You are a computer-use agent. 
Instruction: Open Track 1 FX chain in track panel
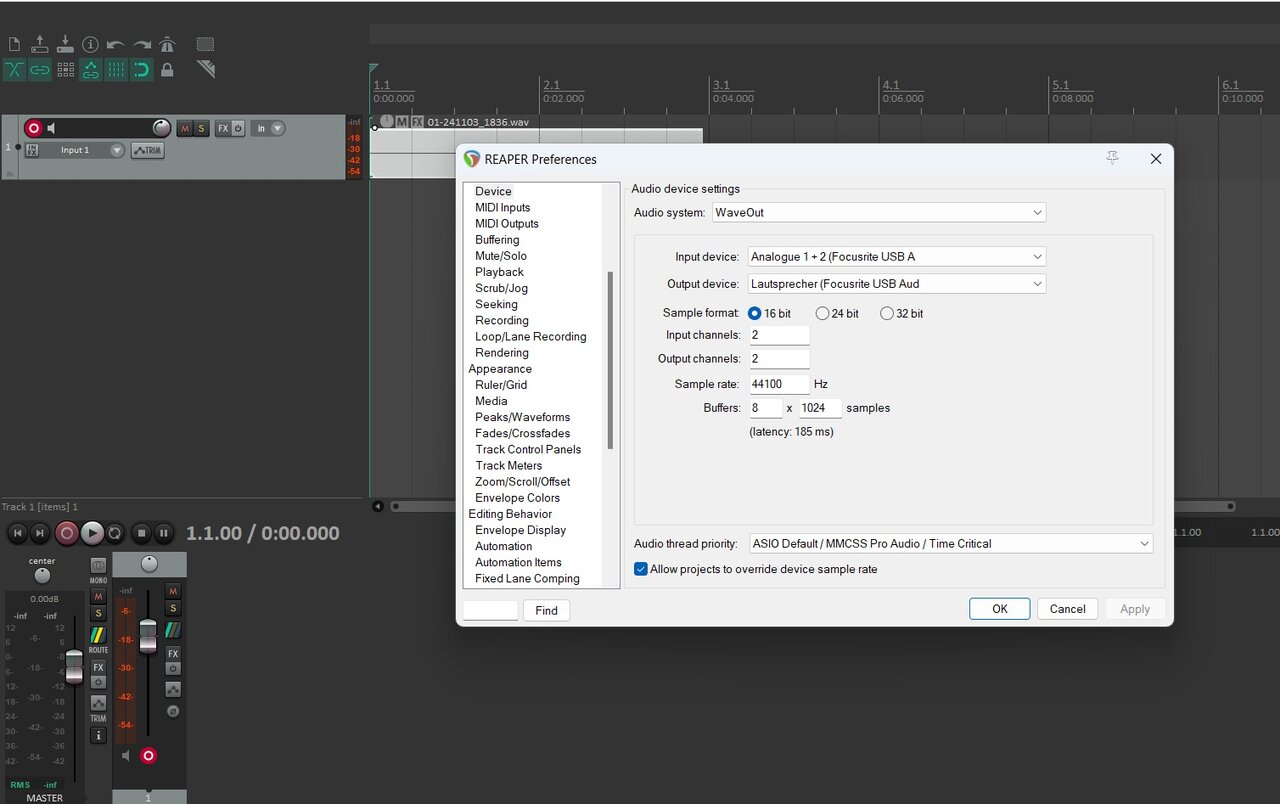pyautogui.click(x=223, y=128)
